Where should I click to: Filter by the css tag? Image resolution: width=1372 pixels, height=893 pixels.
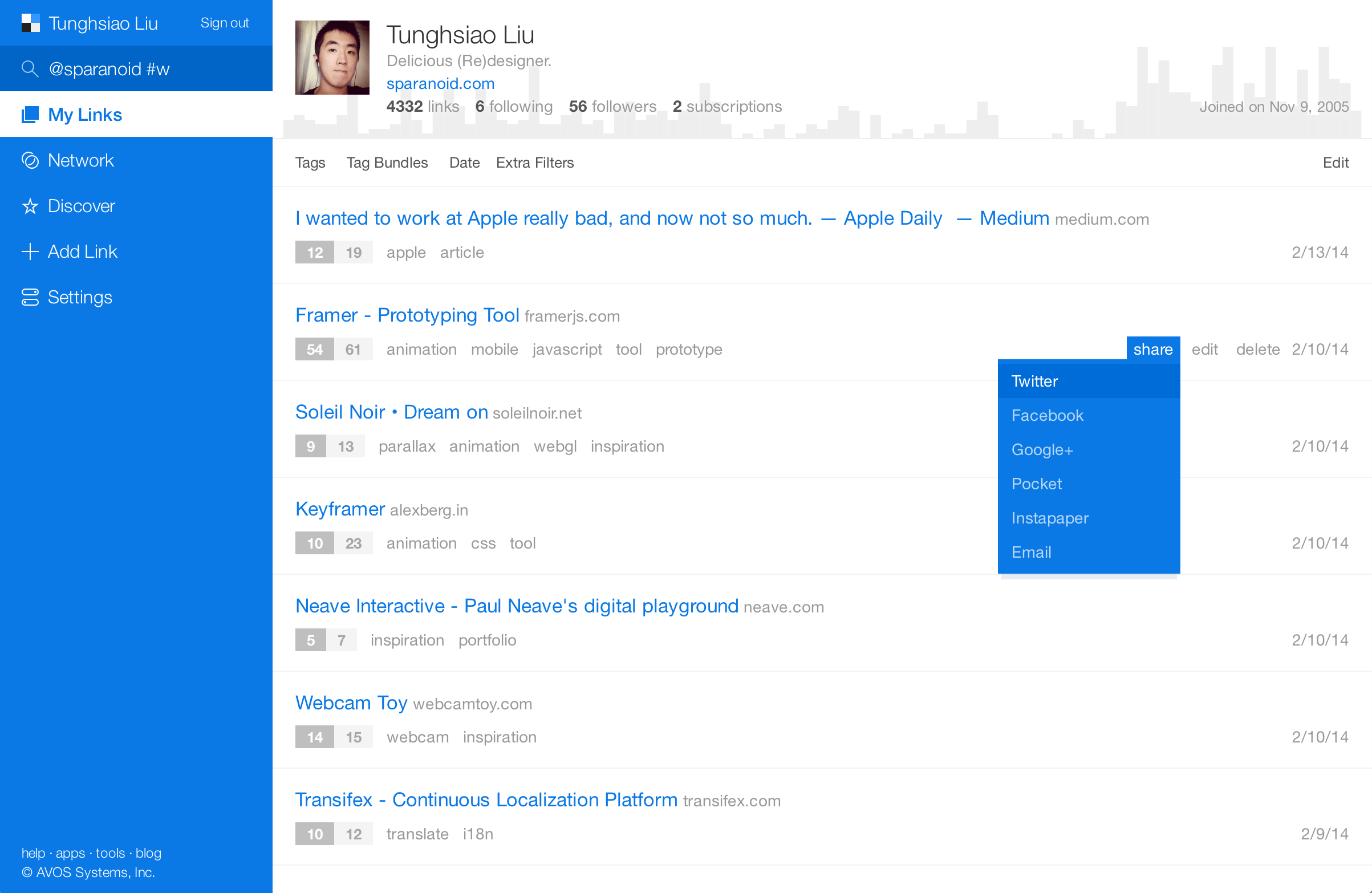(x=483, y=543)
